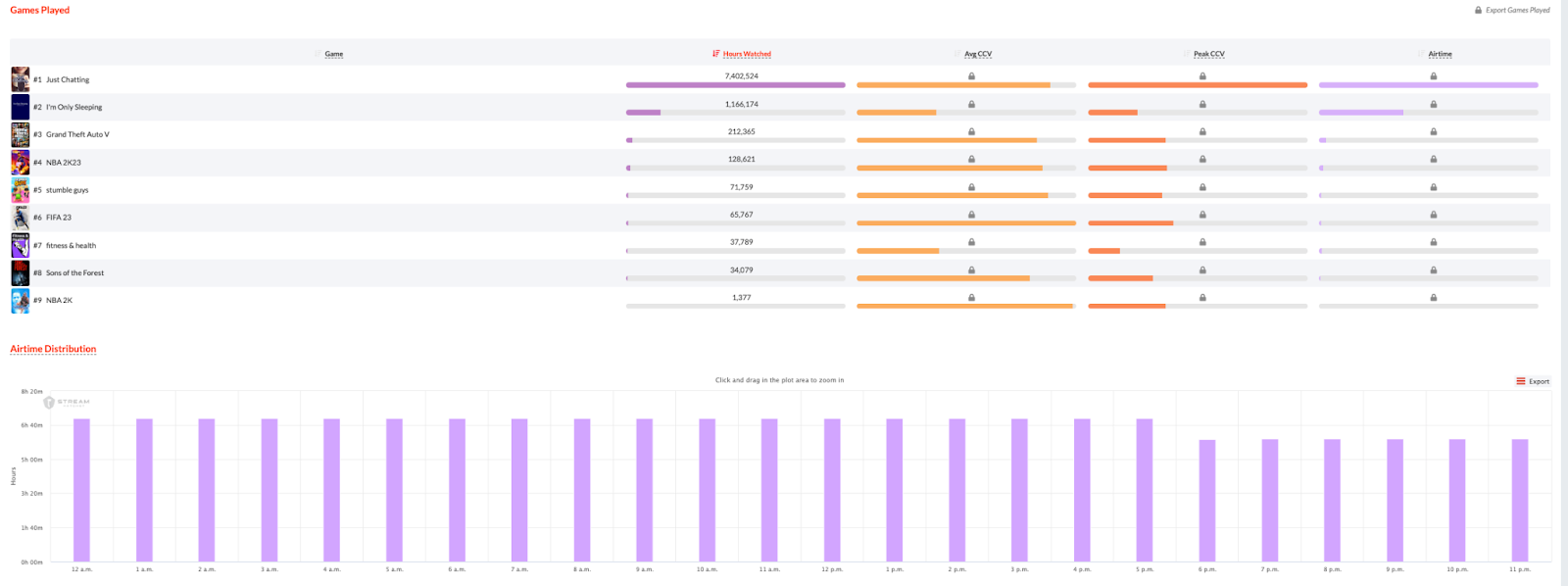This screenshot has width=1568, height=586.
Task: Click the Games Played section heading
Action: pos(40,10)
